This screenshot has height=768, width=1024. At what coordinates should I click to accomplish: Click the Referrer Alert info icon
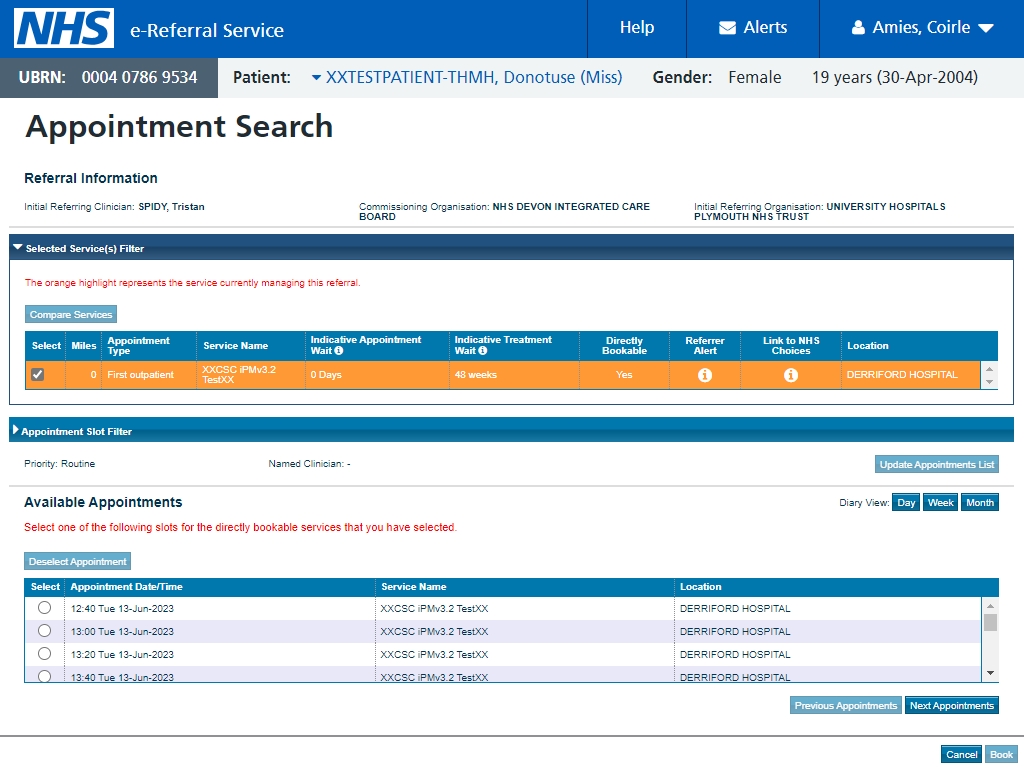tap(705, 375)
